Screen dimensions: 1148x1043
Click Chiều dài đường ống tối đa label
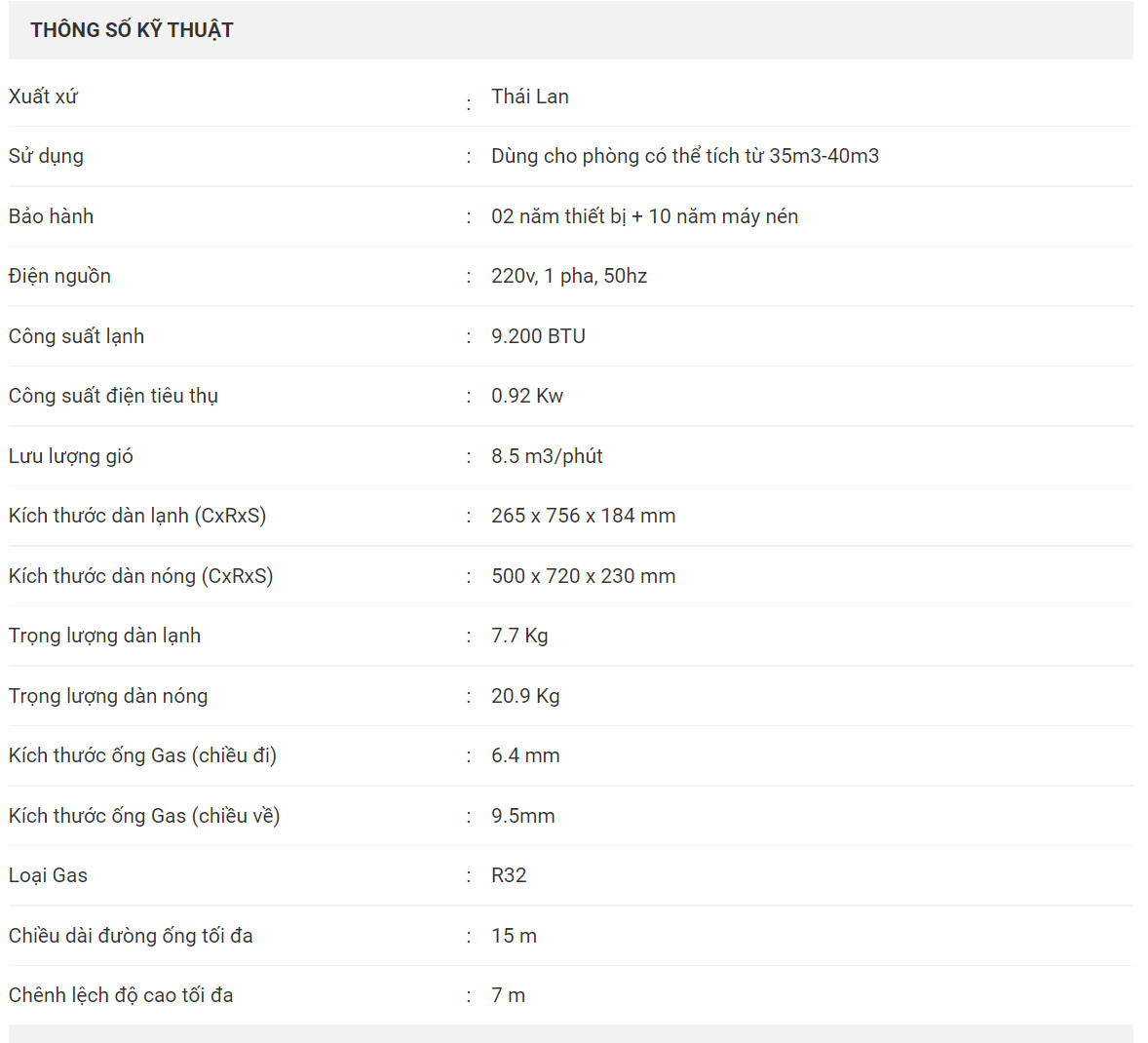131,936
